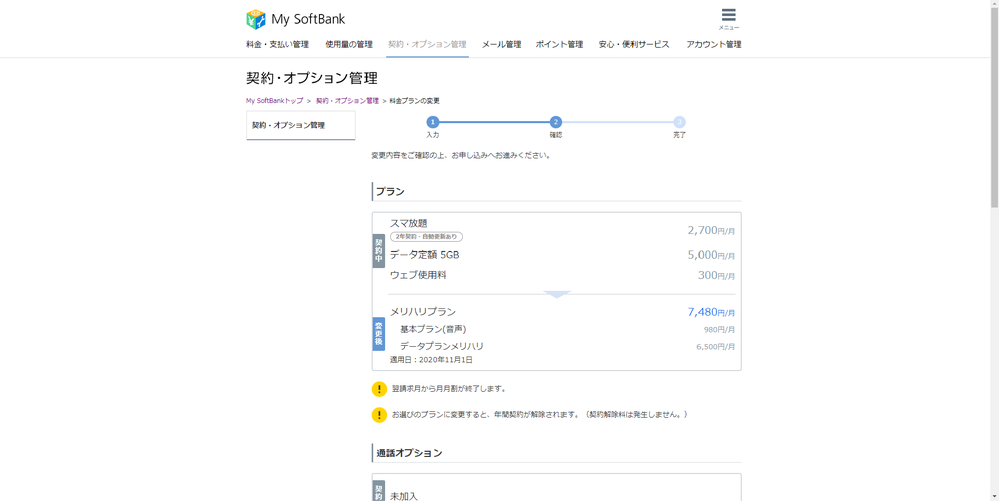Viewport: 999px width, 503px height.
Task: Select step 3 完了 progress circle
Action: (679, 122)
